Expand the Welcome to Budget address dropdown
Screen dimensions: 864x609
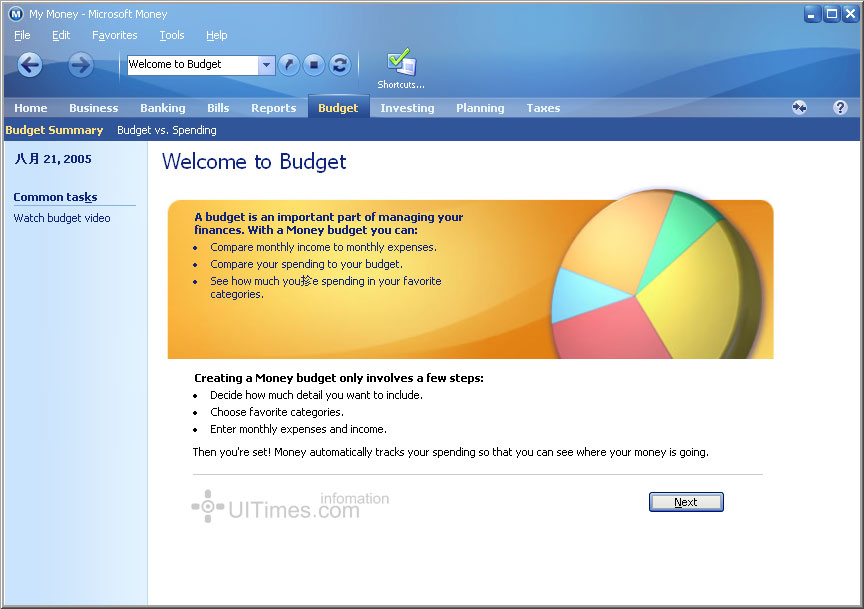click(266, 65)
